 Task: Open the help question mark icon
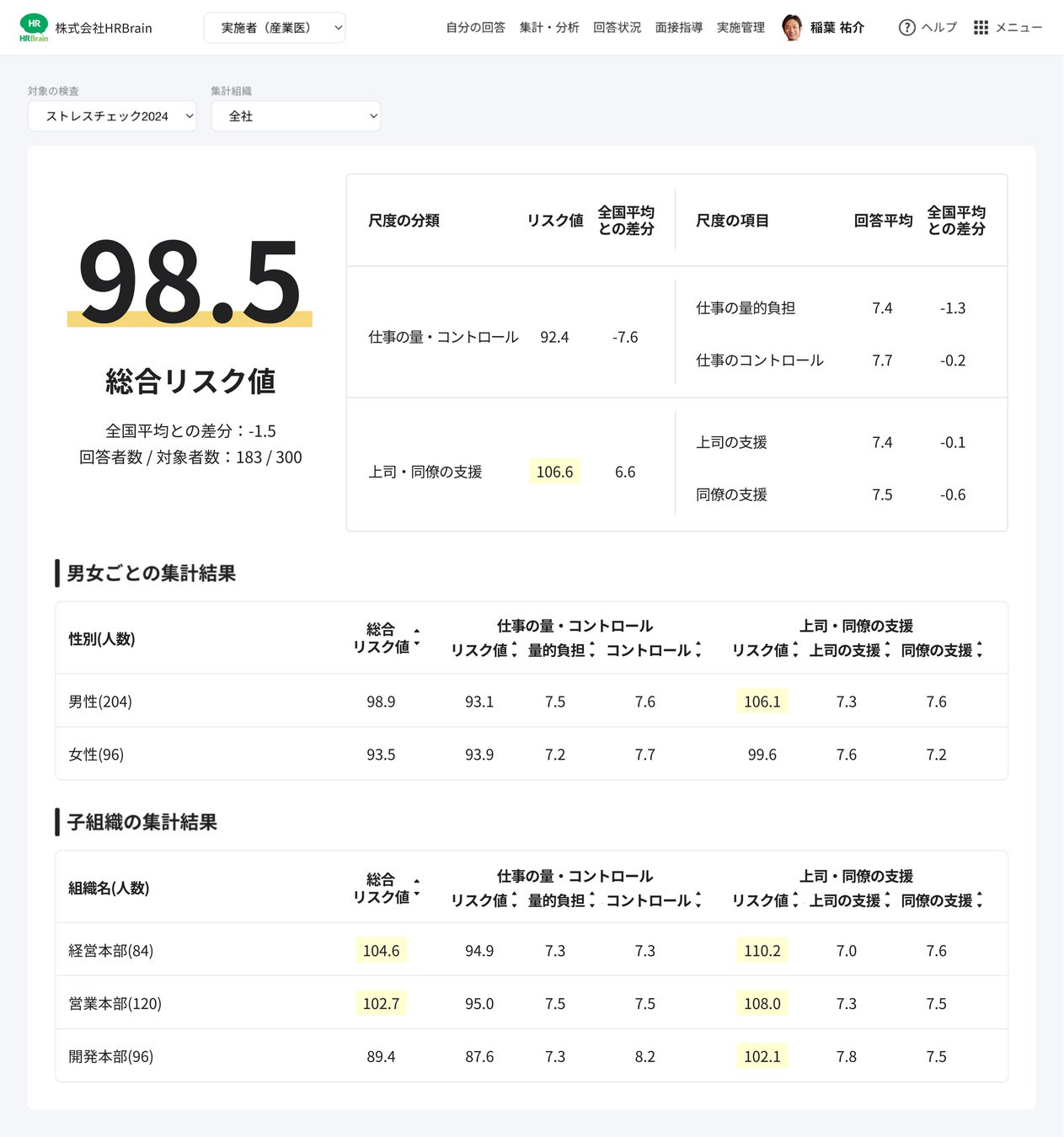(906, 28)
